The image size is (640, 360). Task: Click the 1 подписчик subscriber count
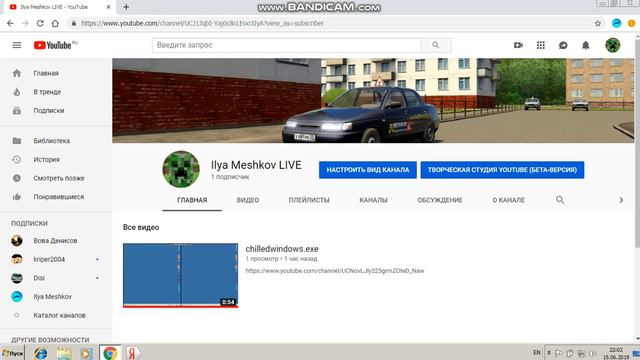click(230, 177)
